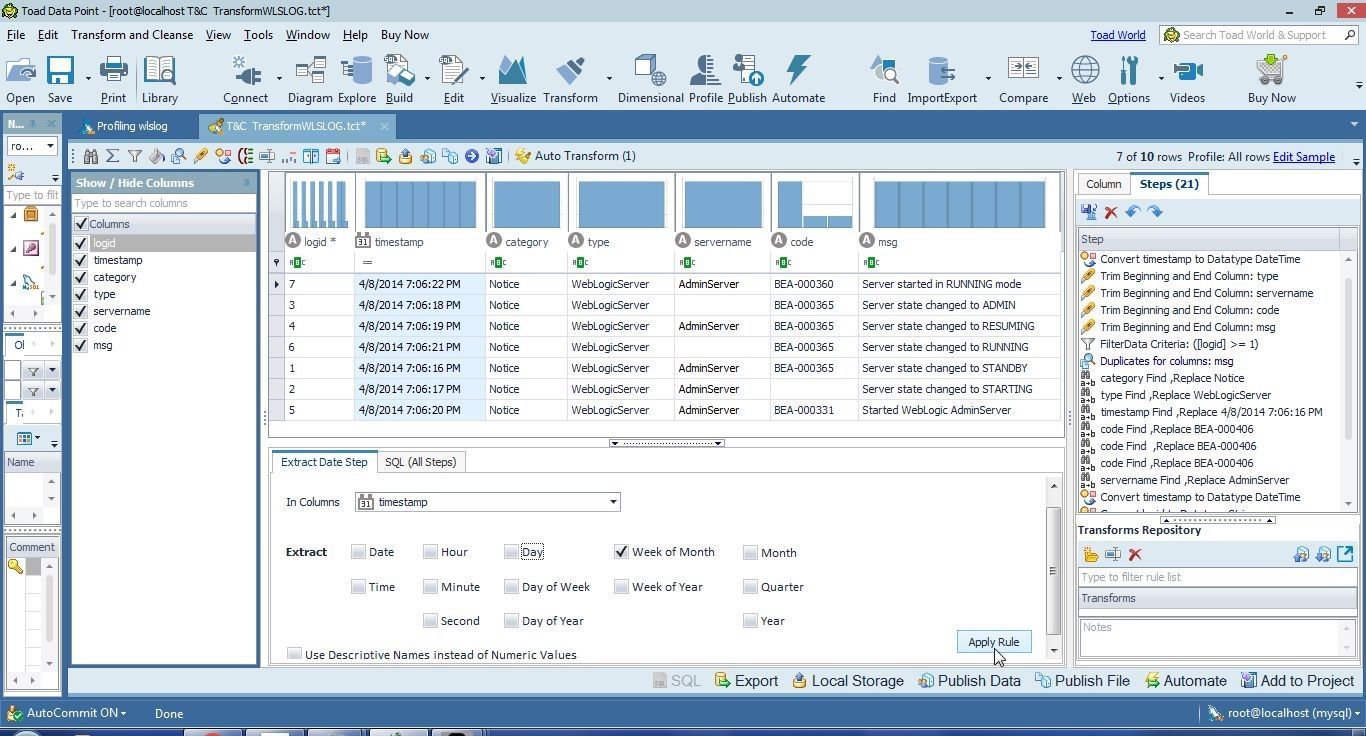
Task: Click the Type to filter rule list field
Action: (x=1216, y=577)
